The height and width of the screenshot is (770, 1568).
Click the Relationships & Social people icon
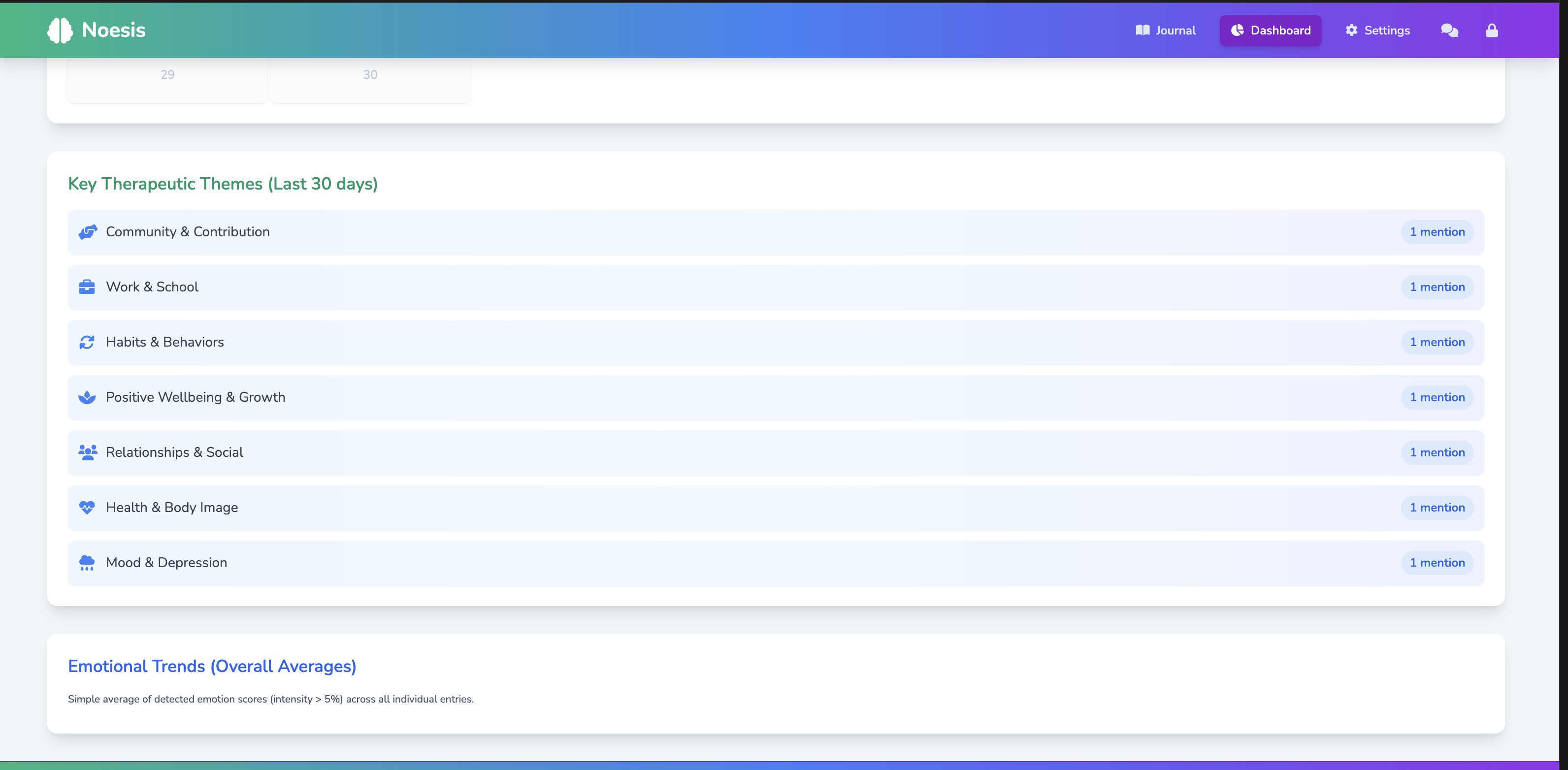[x=88, y=452]
